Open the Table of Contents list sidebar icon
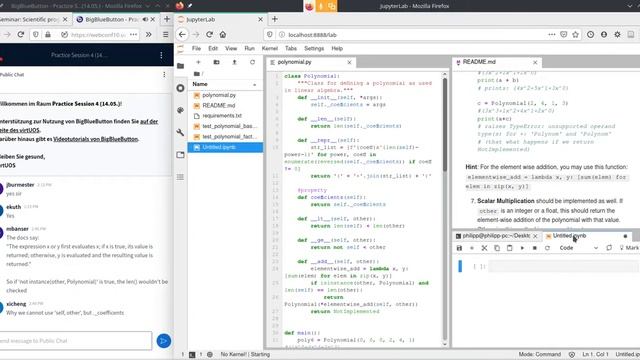The height and width of the screenshot is (360, 640). pos(180,177)
